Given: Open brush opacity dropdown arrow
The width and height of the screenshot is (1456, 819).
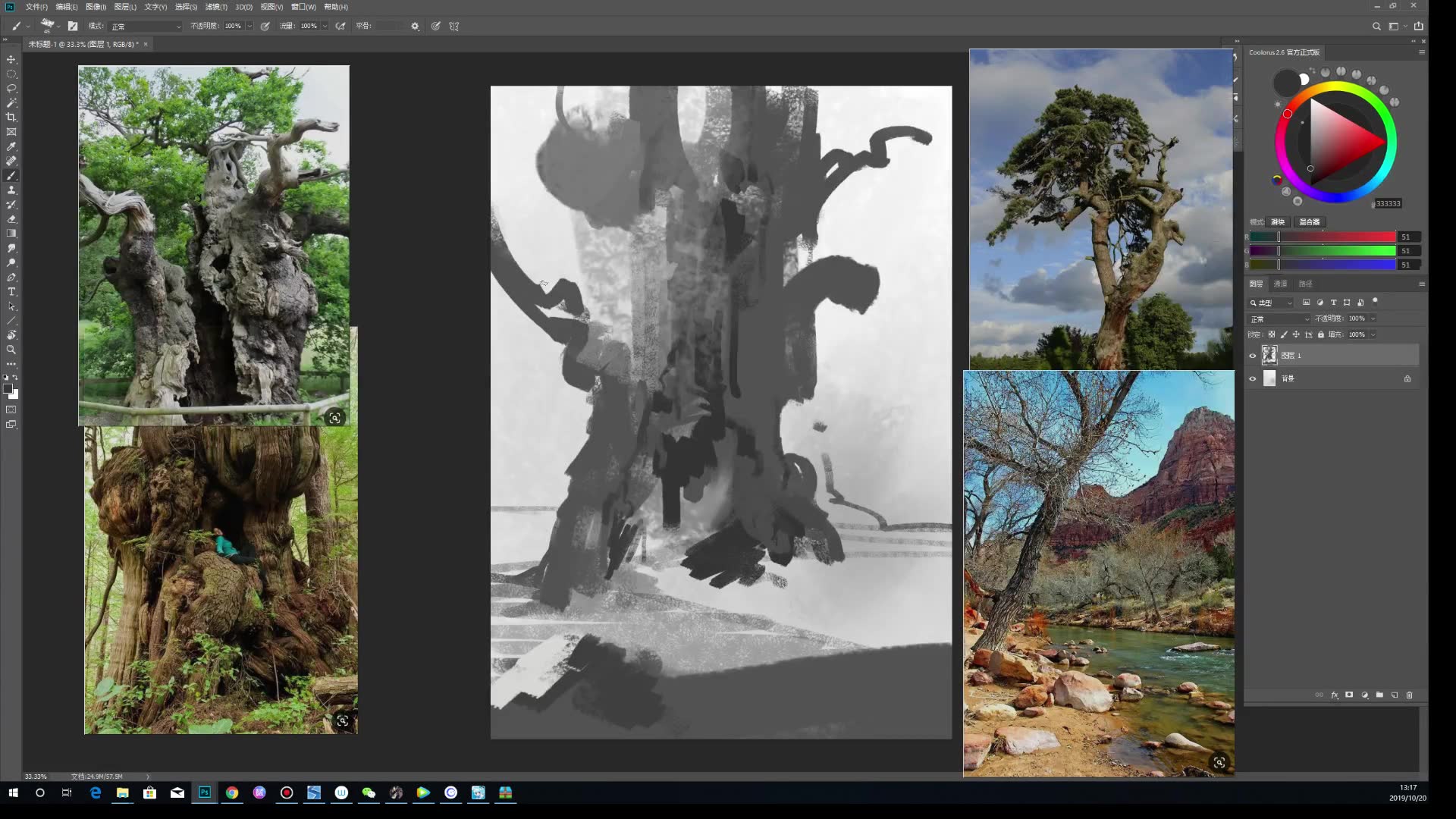Looking at the screenshot, I should click(249, 26).
